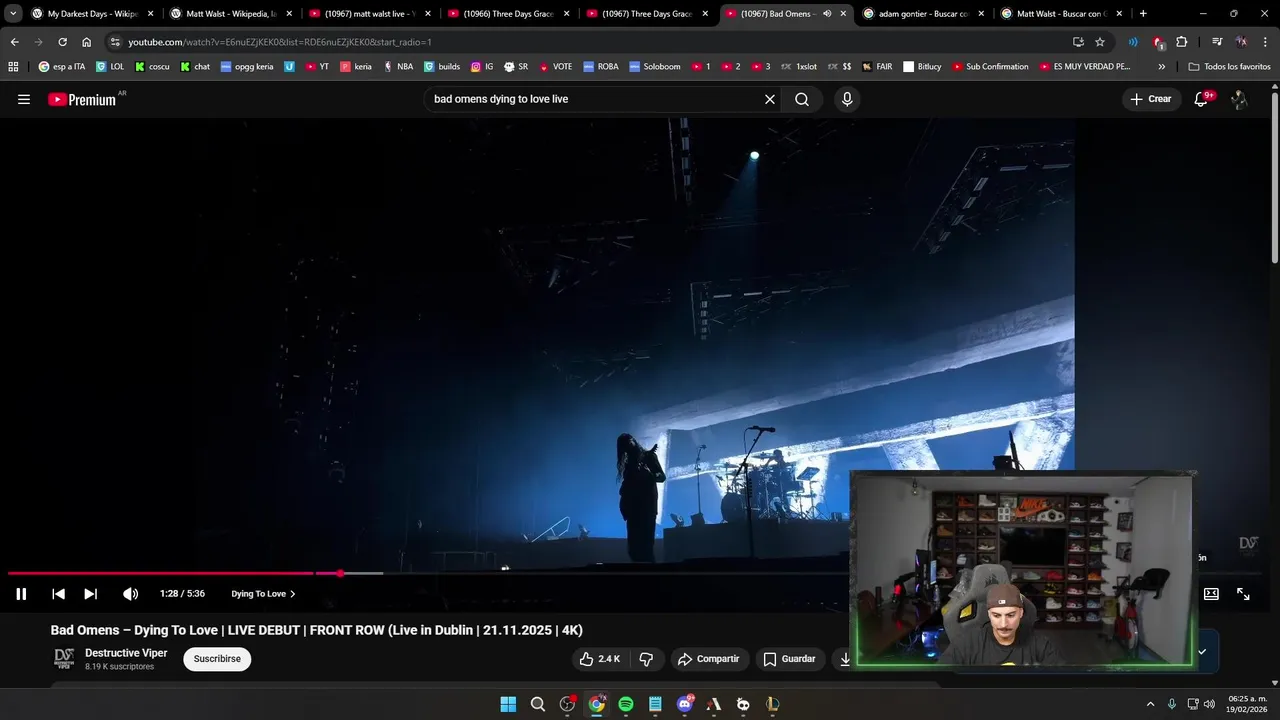The width and height of the screenshot is (1280, 720).
Task: Collapse the panel with the down chevron
Action: (1202, 651)
